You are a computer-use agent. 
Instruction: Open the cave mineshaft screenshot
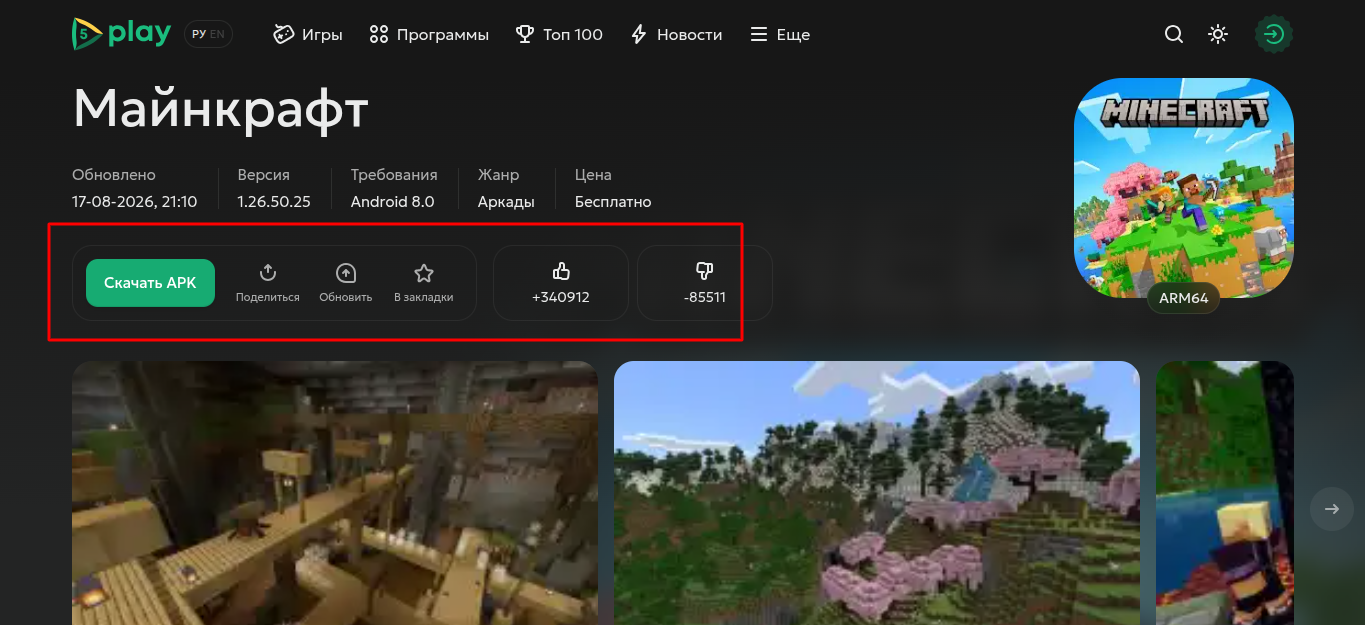(335, 493)
